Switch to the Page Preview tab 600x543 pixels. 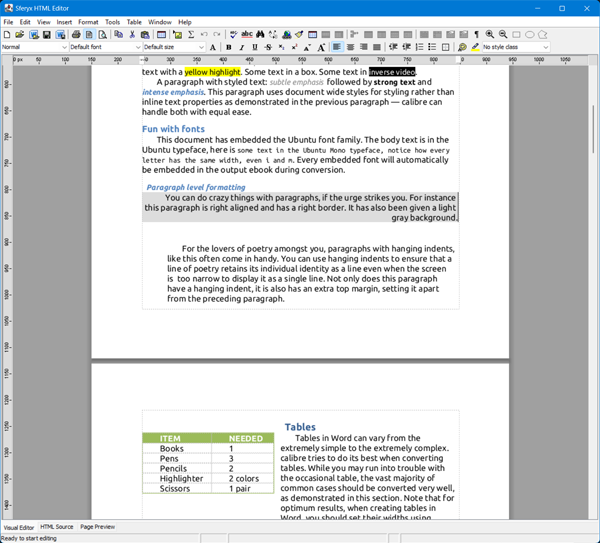click(x=97, y=527)
